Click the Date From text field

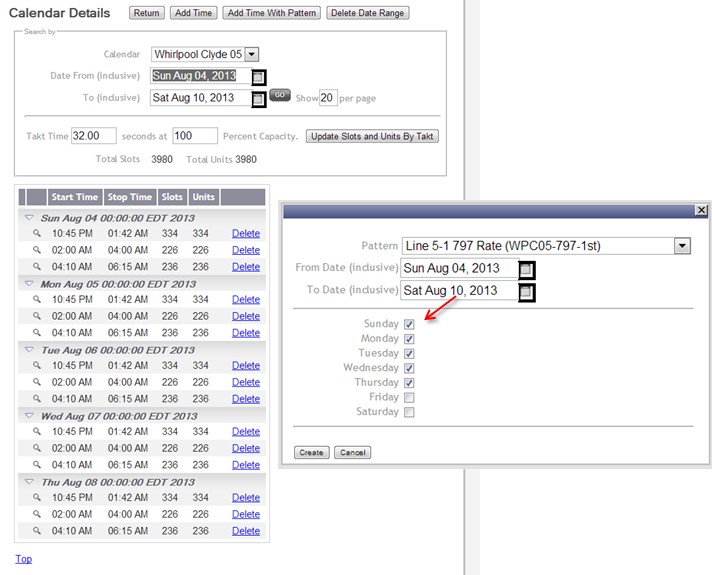click(x=201, y=76)
